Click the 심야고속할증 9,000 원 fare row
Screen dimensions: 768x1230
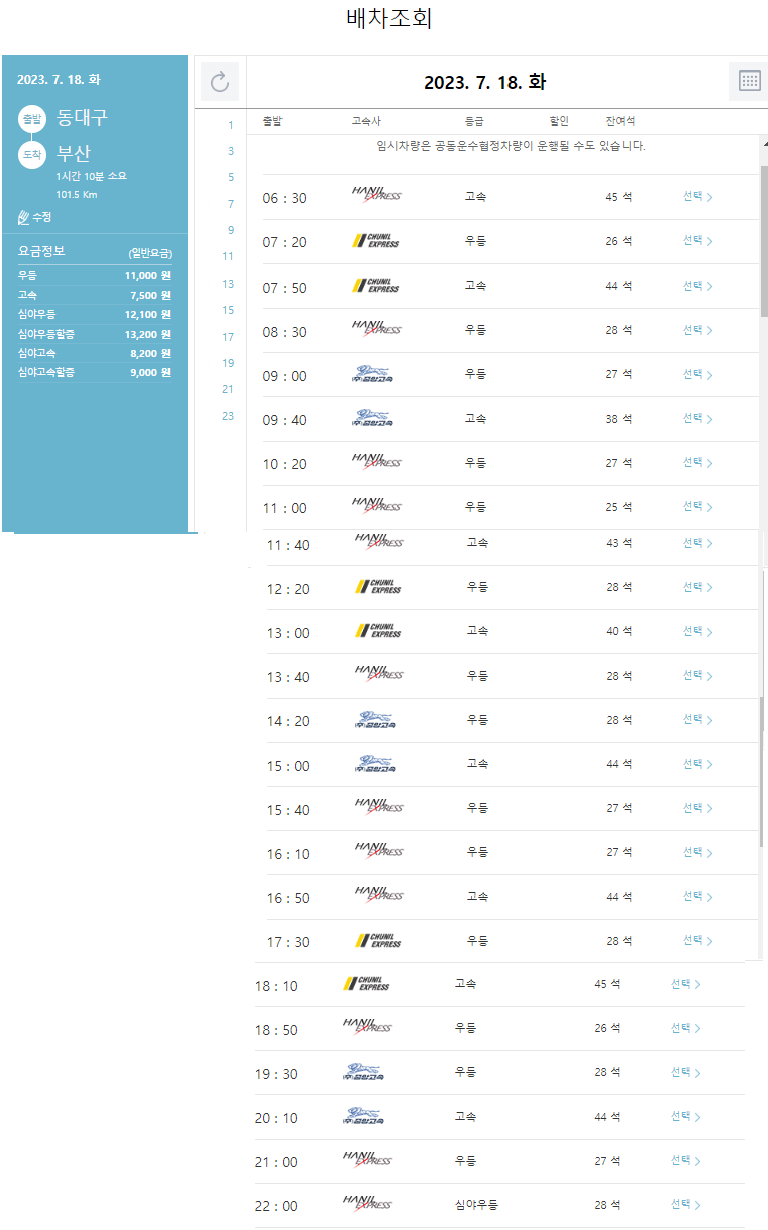[94, 372]
